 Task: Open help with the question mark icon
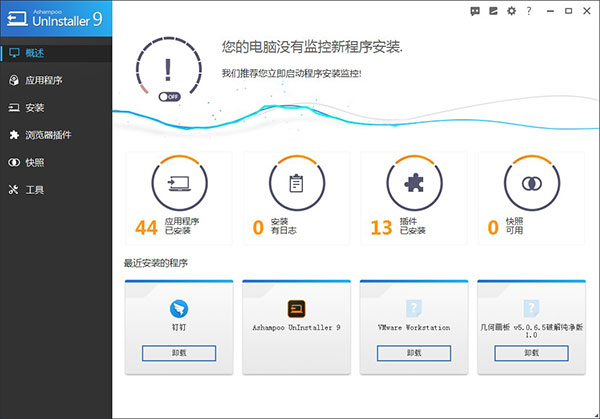click(x=529, y=11)
